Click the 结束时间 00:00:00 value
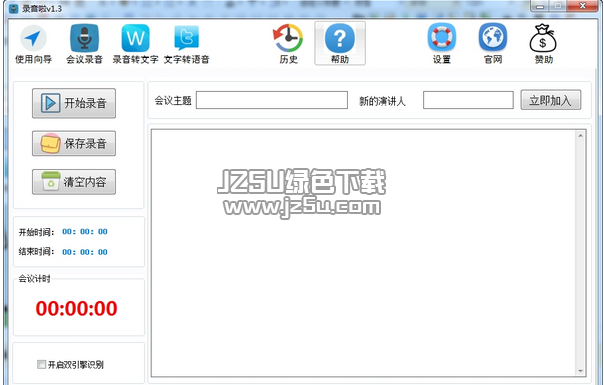Screen dimensions: 604x385 (85, 252)
